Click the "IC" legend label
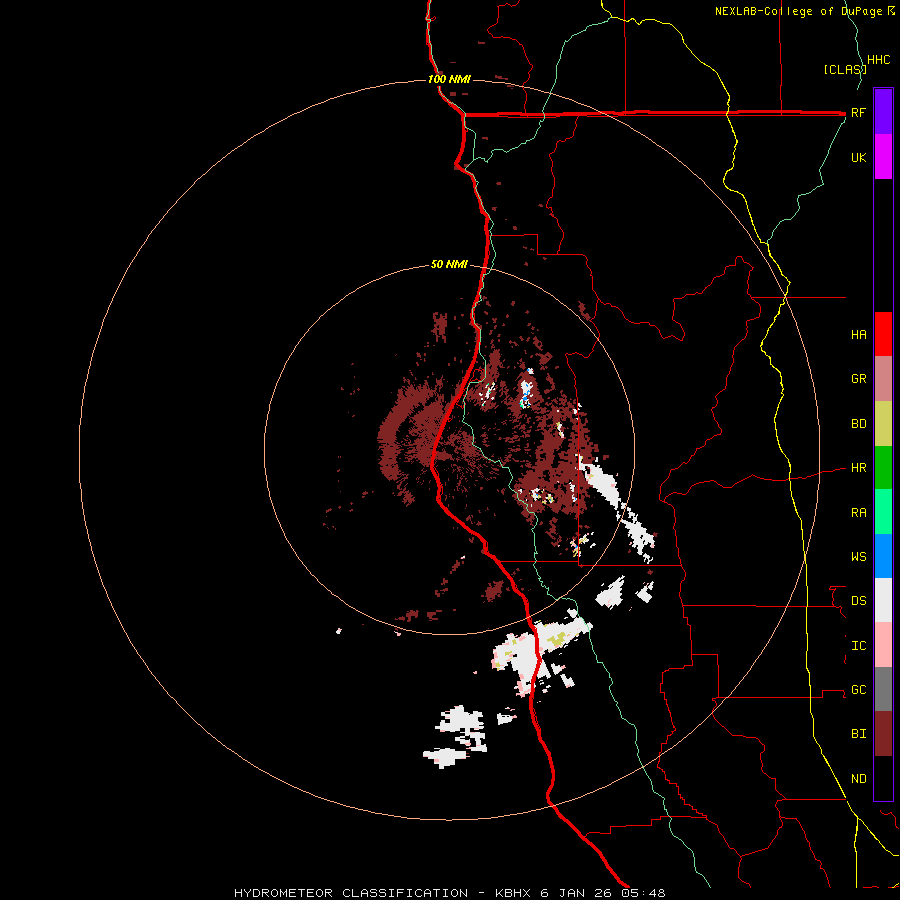 tap(858, 646)
